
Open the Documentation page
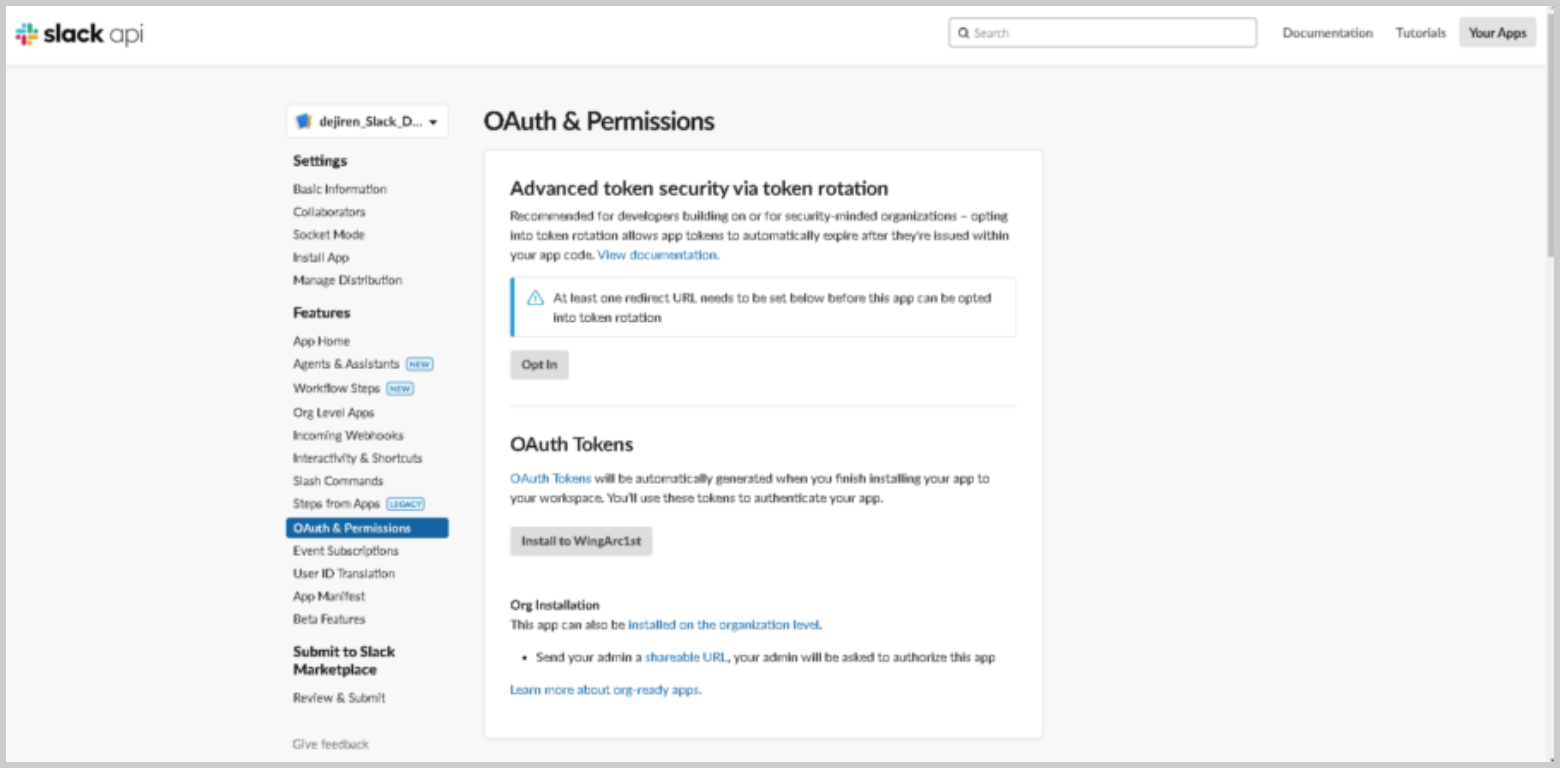click(x=1327, y=33)
